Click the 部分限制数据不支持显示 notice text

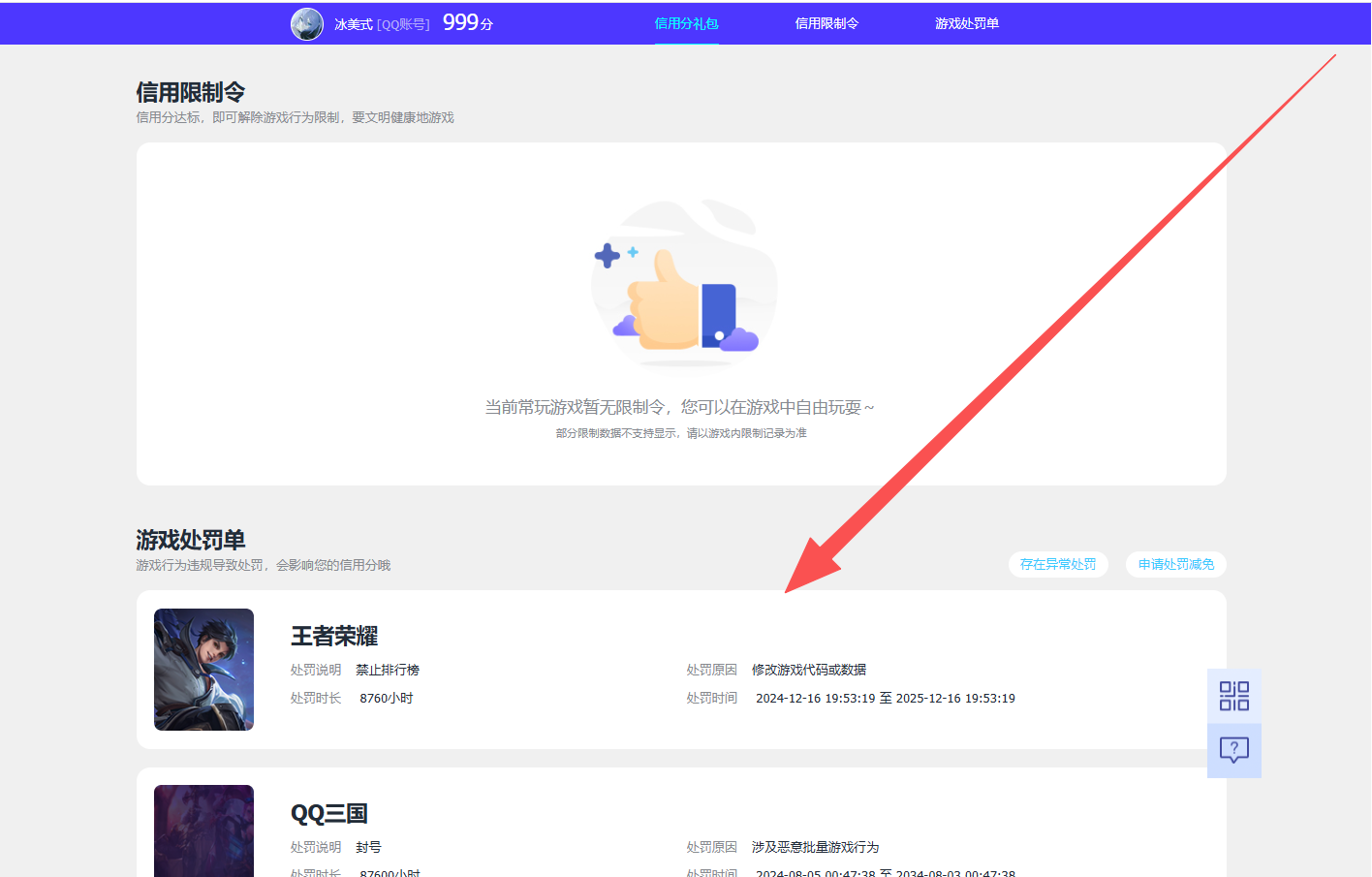tap(685, 432)
